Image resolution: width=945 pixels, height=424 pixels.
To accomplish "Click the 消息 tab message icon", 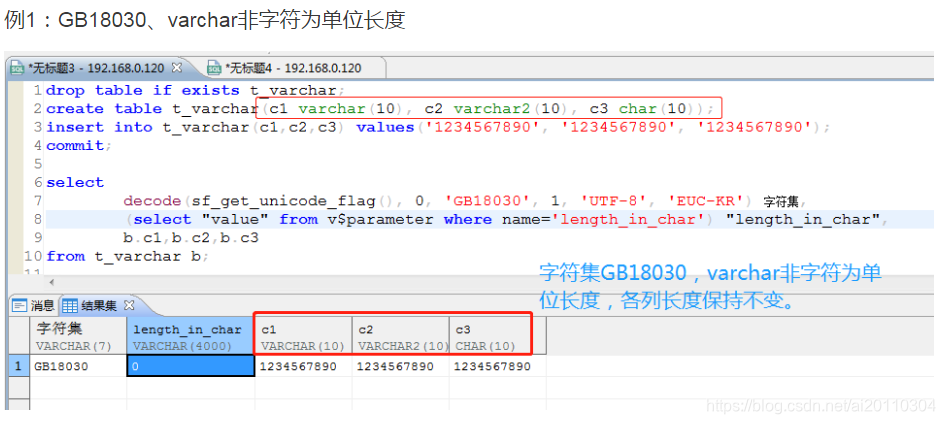I will coord(20,306).
